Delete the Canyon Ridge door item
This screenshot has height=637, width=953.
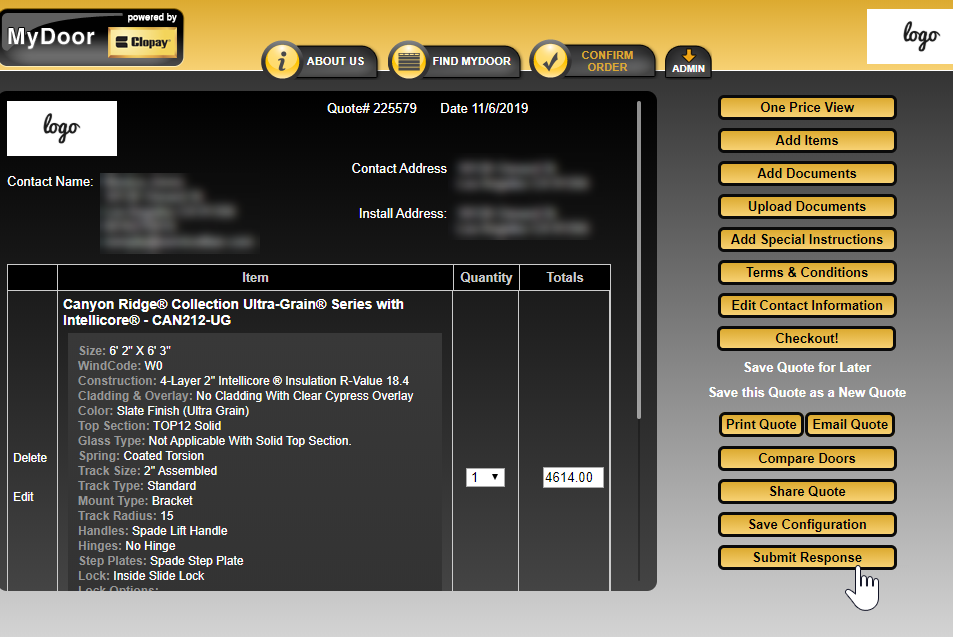[x=30, y=458]
